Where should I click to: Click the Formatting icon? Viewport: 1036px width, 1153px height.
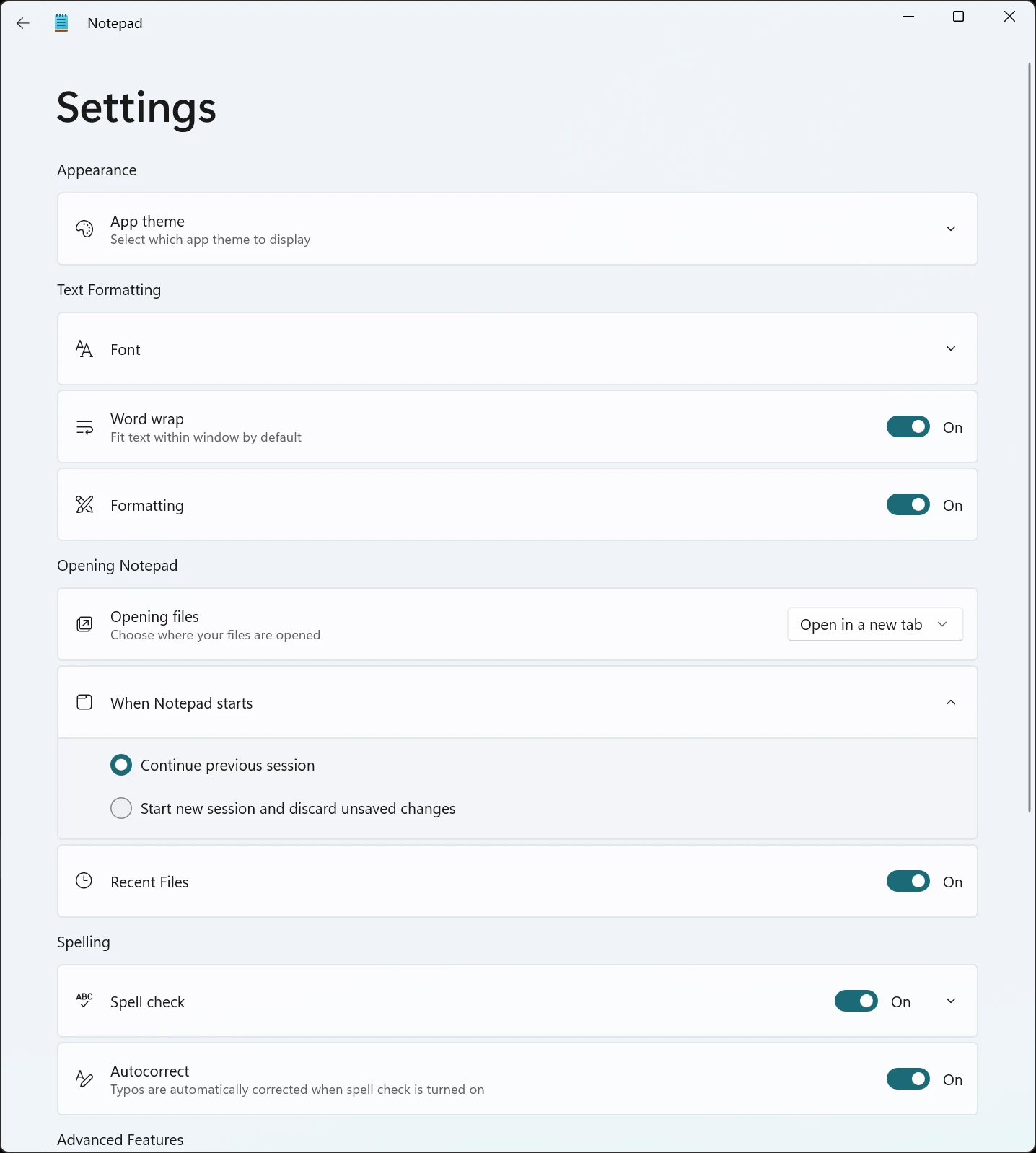click(x=84, y=505)
